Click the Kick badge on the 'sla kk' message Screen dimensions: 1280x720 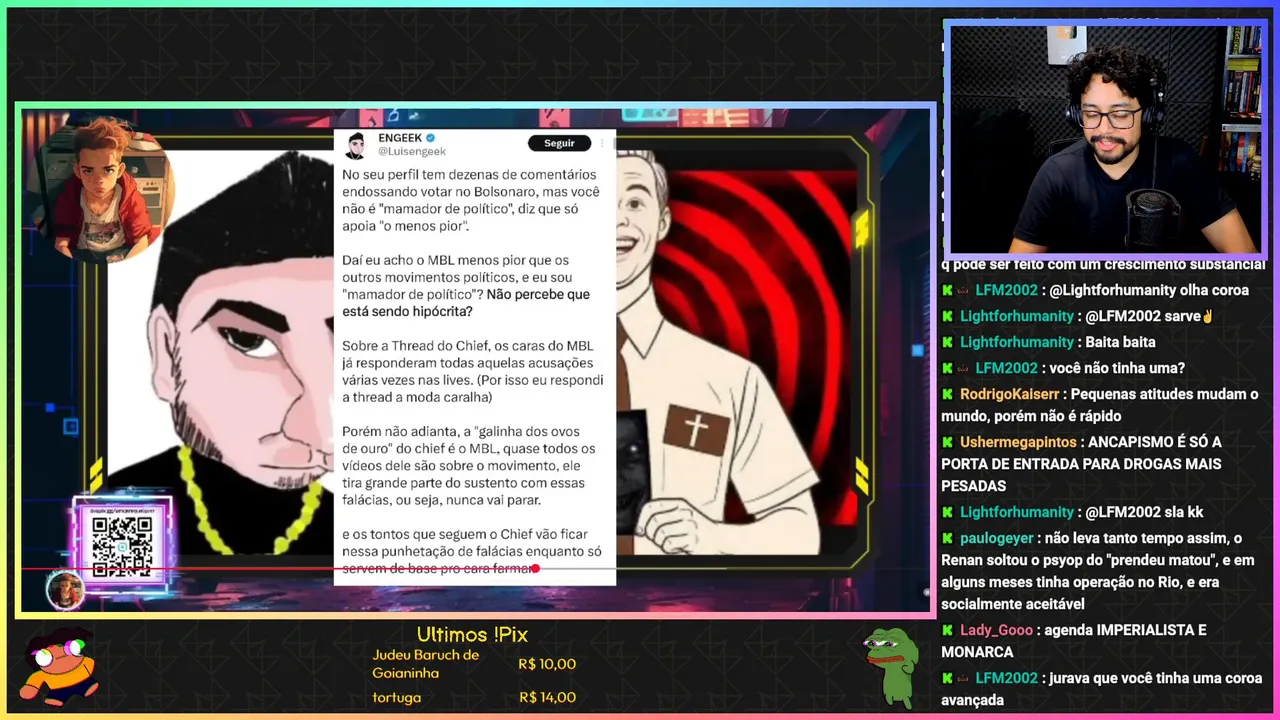coord(947,512)
